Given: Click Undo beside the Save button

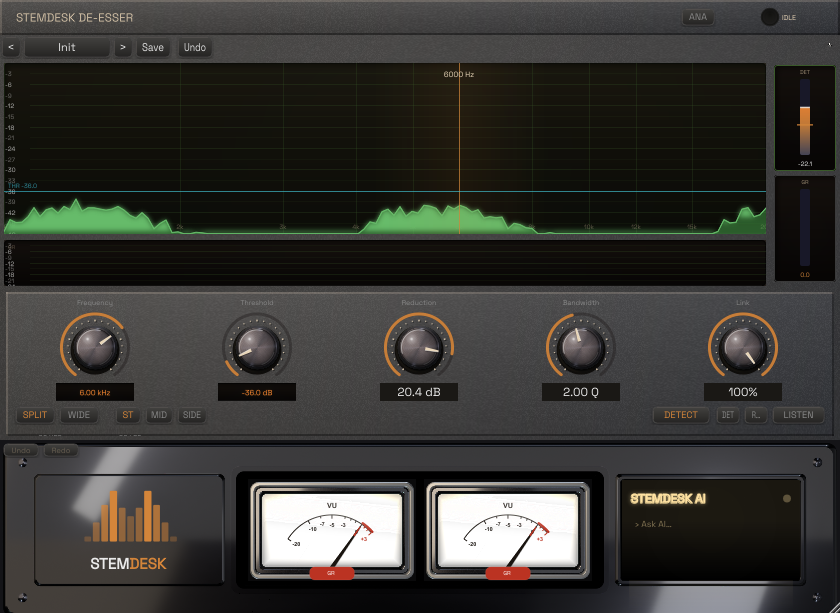Looking at the screenshot, I should 195,47.
